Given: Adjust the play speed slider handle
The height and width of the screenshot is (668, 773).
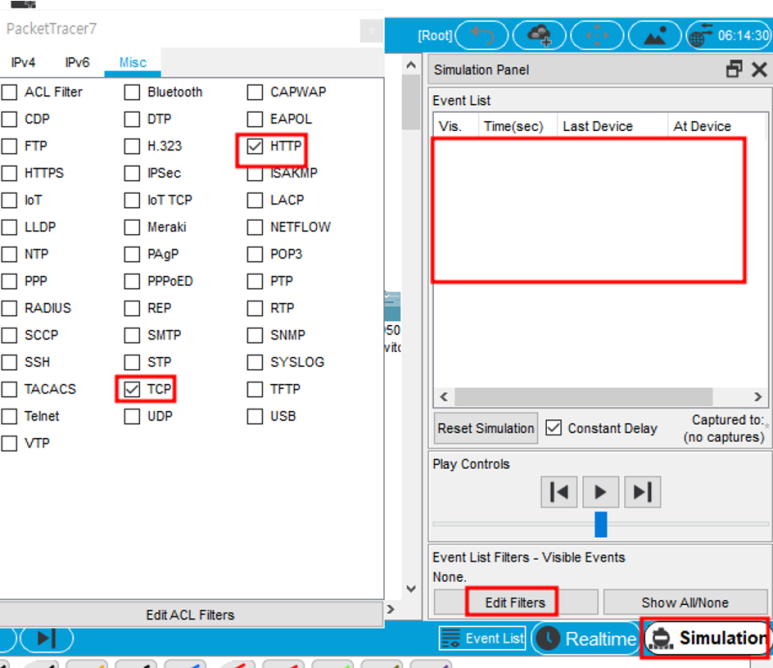Looking at the screenshot, I should click(x=601, y=524).
